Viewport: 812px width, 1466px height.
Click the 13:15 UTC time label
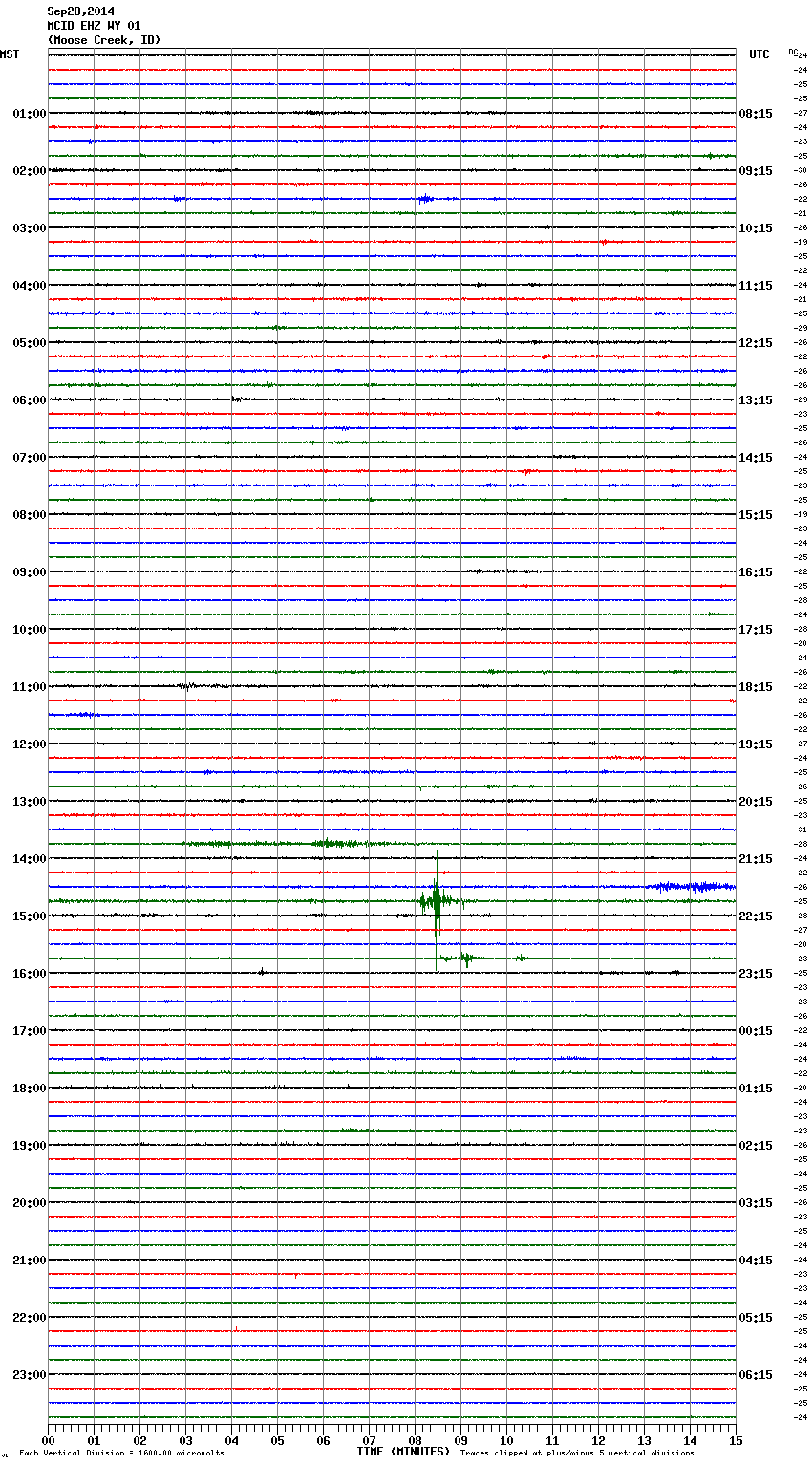coord(756,400)
